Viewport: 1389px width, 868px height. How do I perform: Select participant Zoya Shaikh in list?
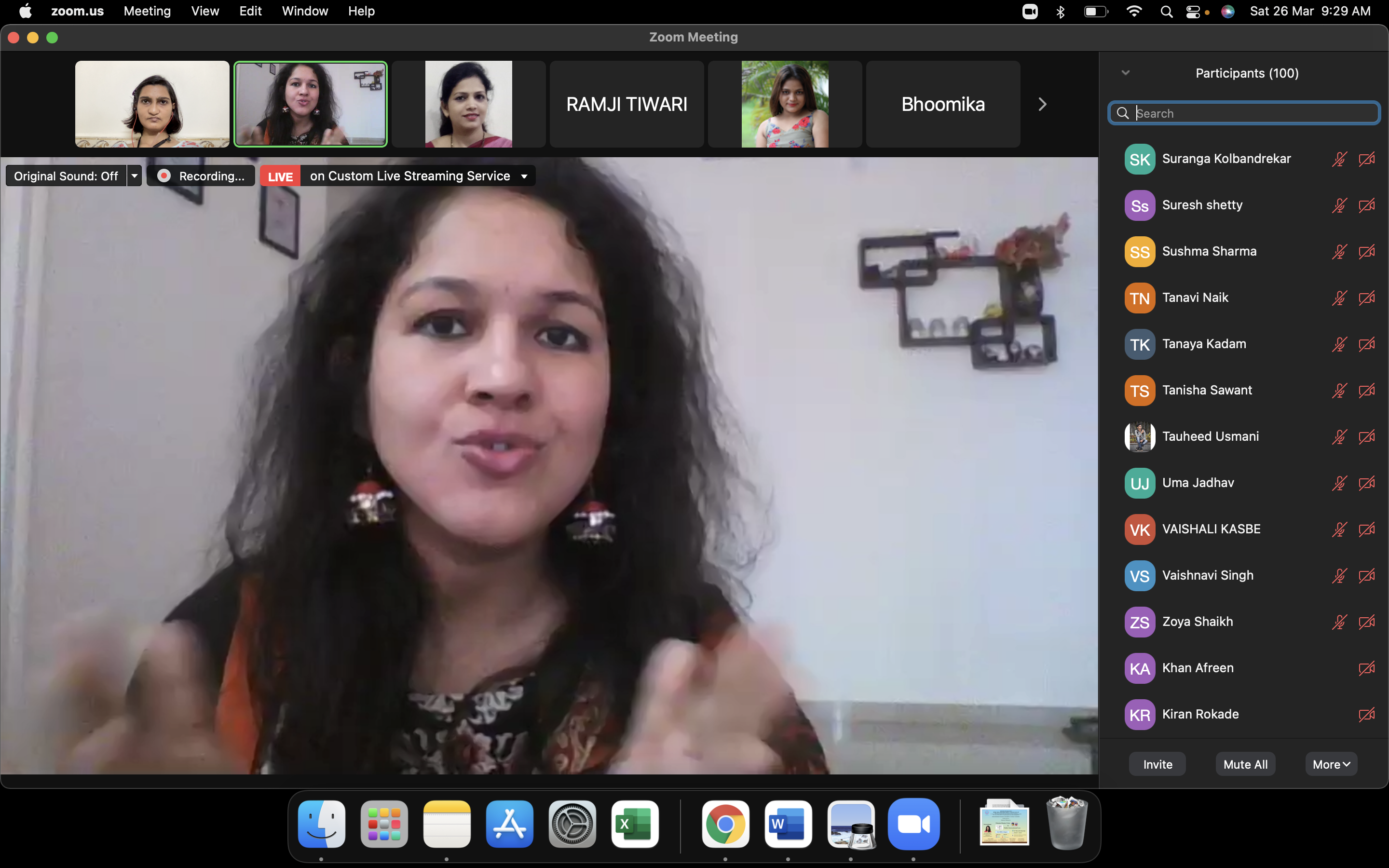[1244, 622]
